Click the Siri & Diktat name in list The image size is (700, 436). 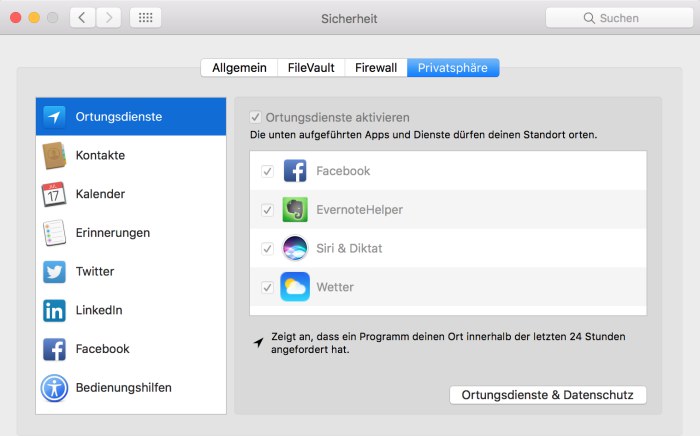[349, 249]
